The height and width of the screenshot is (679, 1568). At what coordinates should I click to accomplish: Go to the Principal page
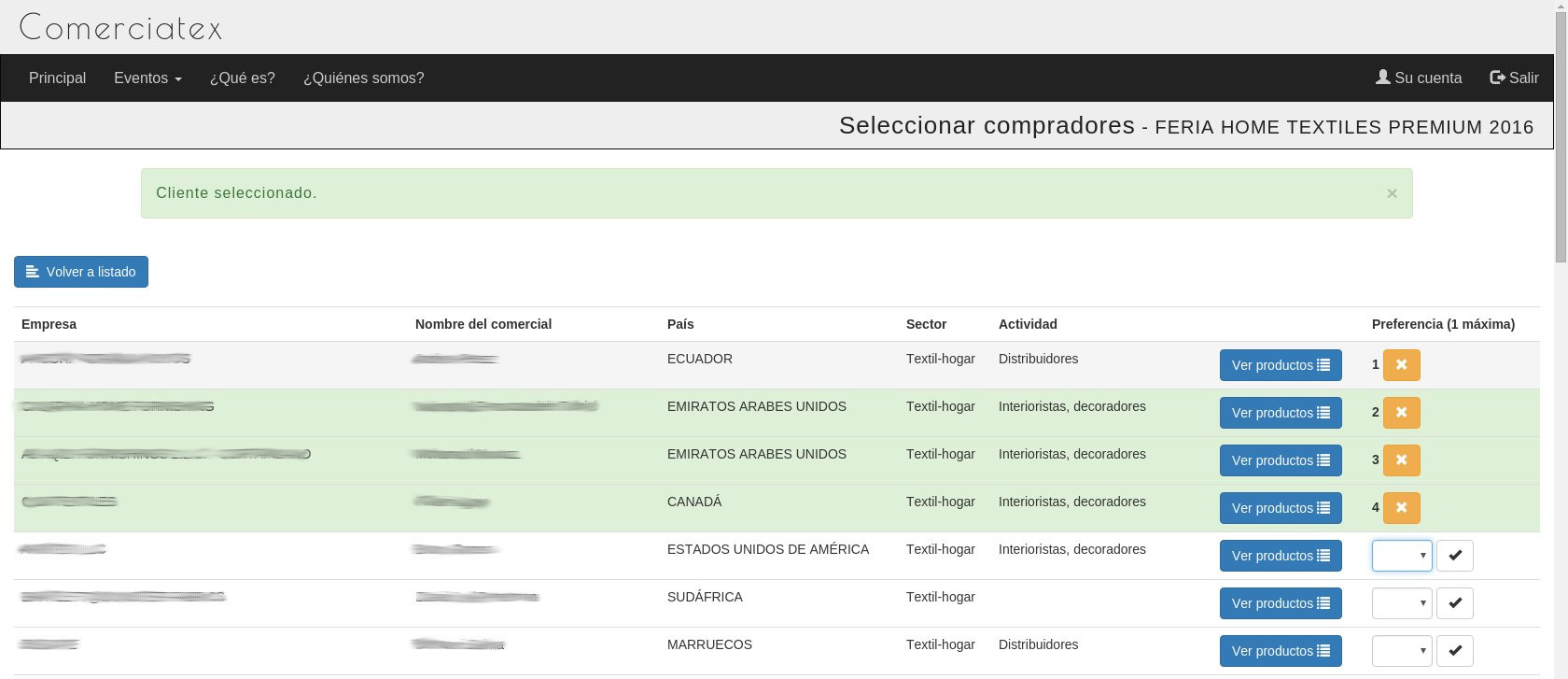(57, 78)
